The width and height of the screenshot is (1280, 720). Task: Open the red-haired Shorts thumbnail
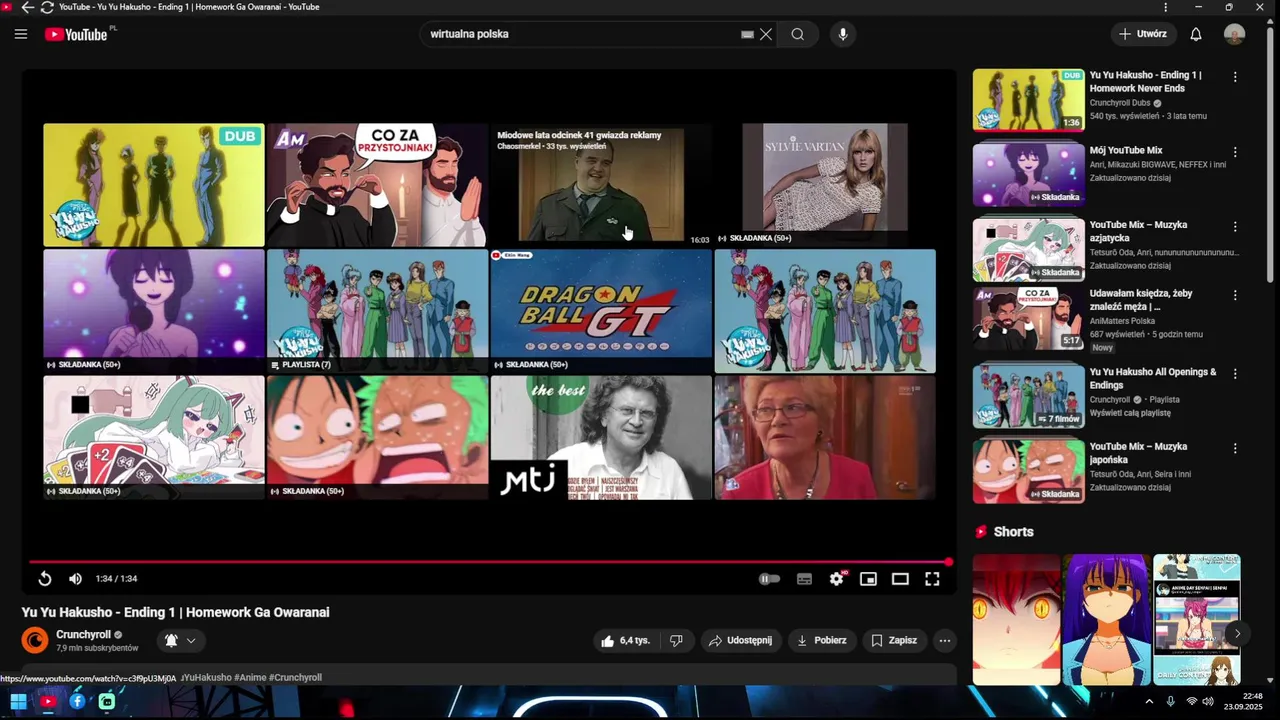click(x=1016, y=620)
